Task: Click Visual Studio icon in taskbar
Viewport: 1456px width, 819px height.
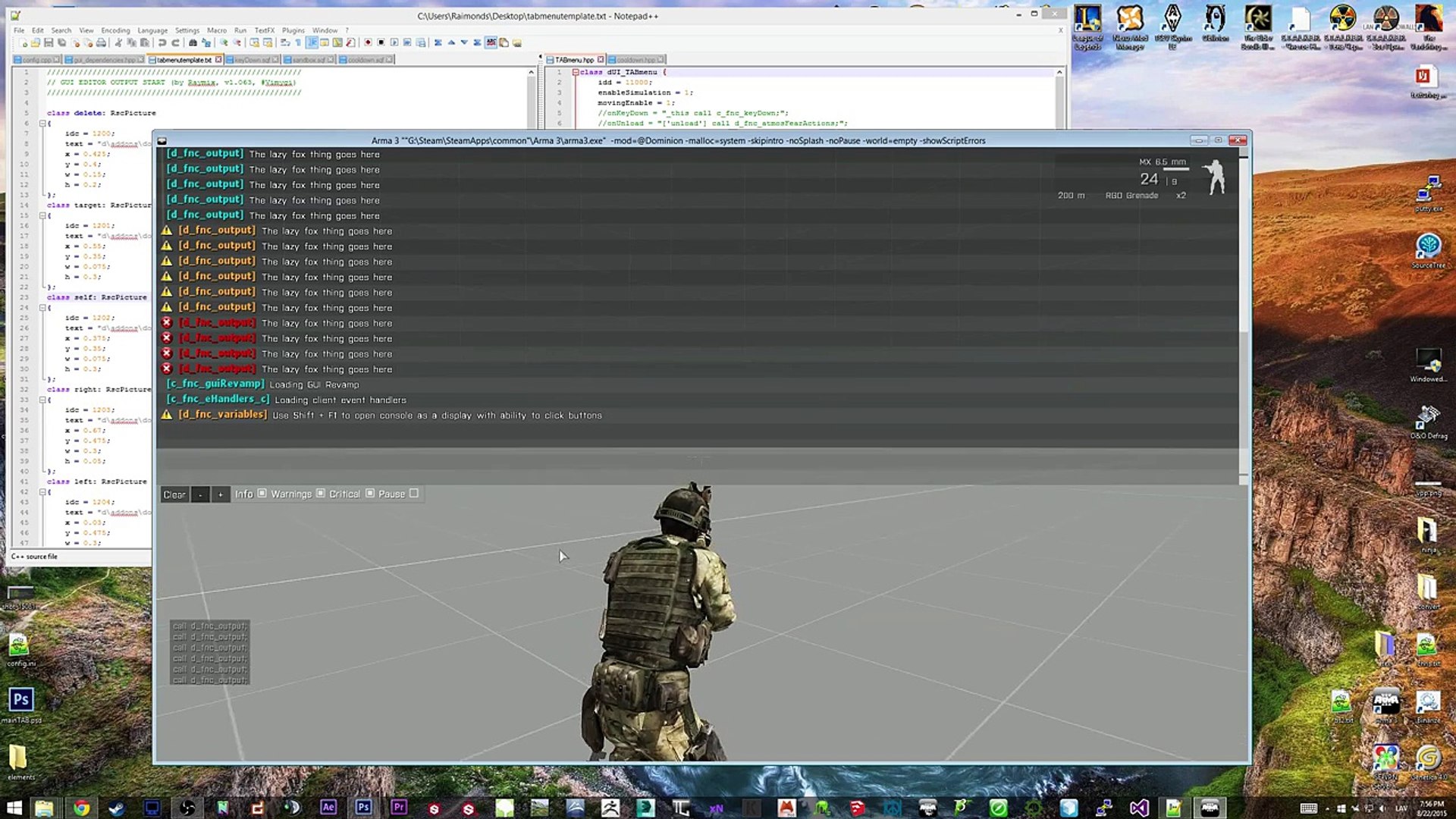Action: coord(1138,808)
